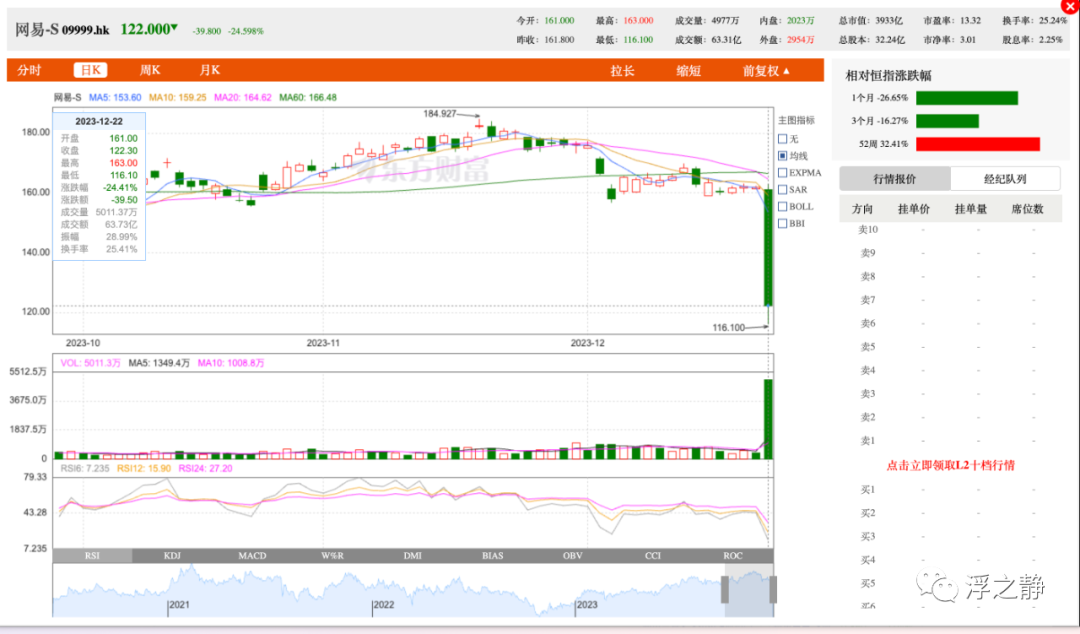Select the W%R sub-indicator tab
Screen dimensions: 1080x634
coord(332,555)
